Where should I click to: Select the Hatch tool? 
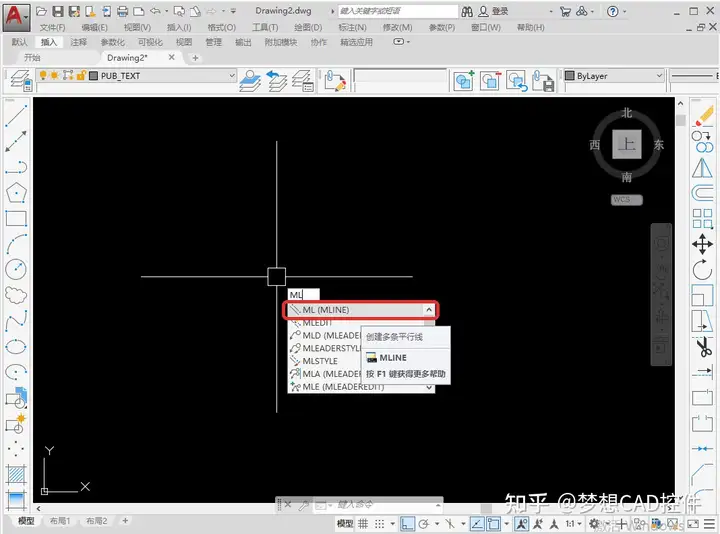click(x=16, y=474)
